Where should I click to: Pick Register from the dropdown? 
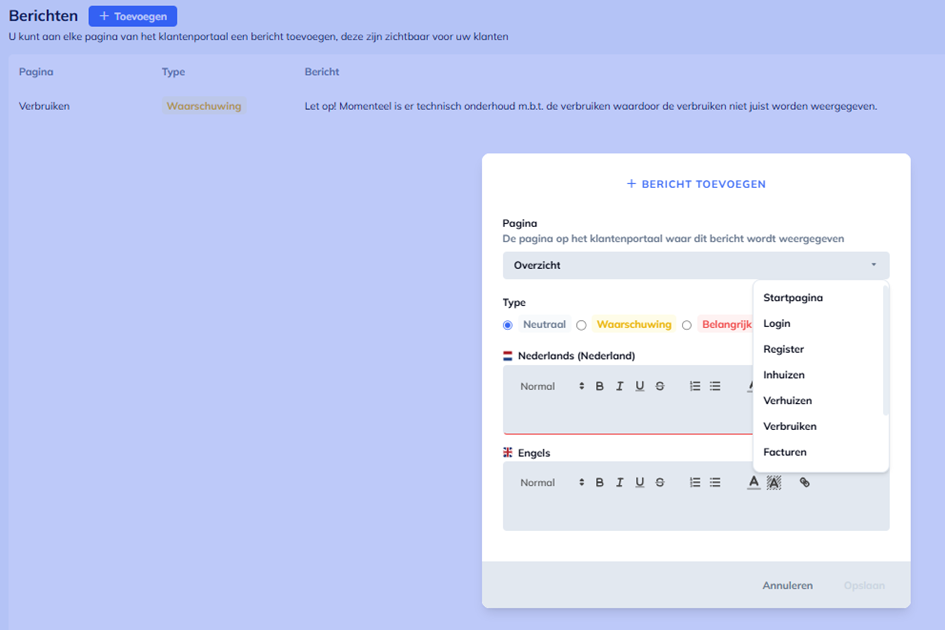pos(783,349)
